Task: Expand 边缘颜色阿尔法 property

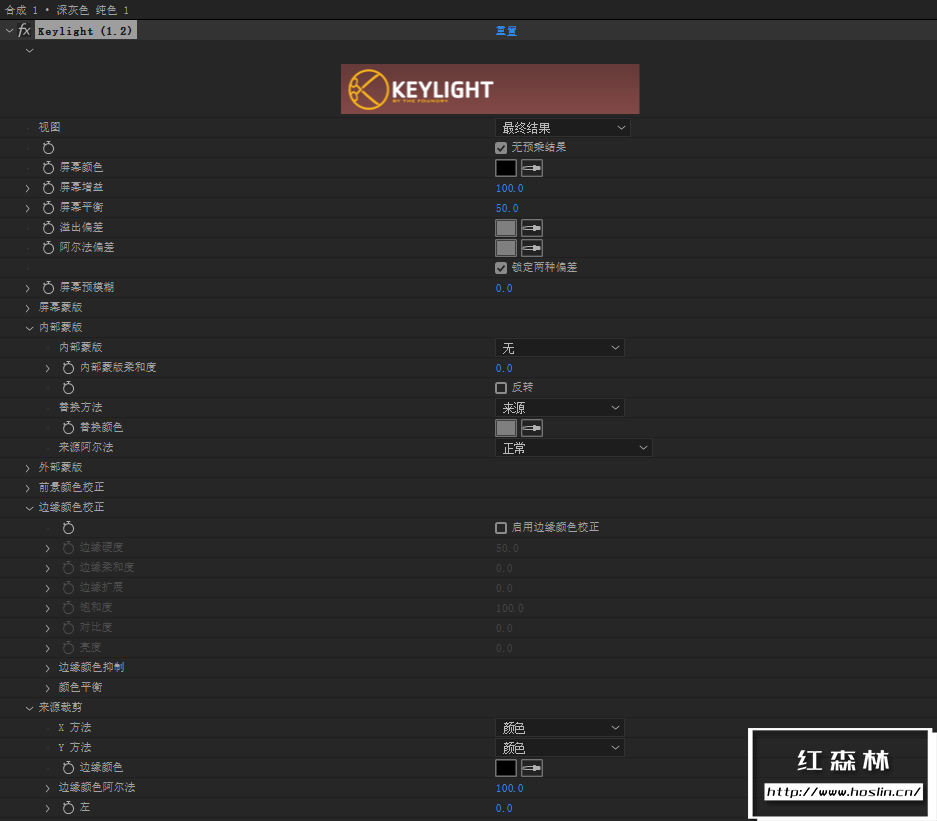Action: click(x=48, y=788)
